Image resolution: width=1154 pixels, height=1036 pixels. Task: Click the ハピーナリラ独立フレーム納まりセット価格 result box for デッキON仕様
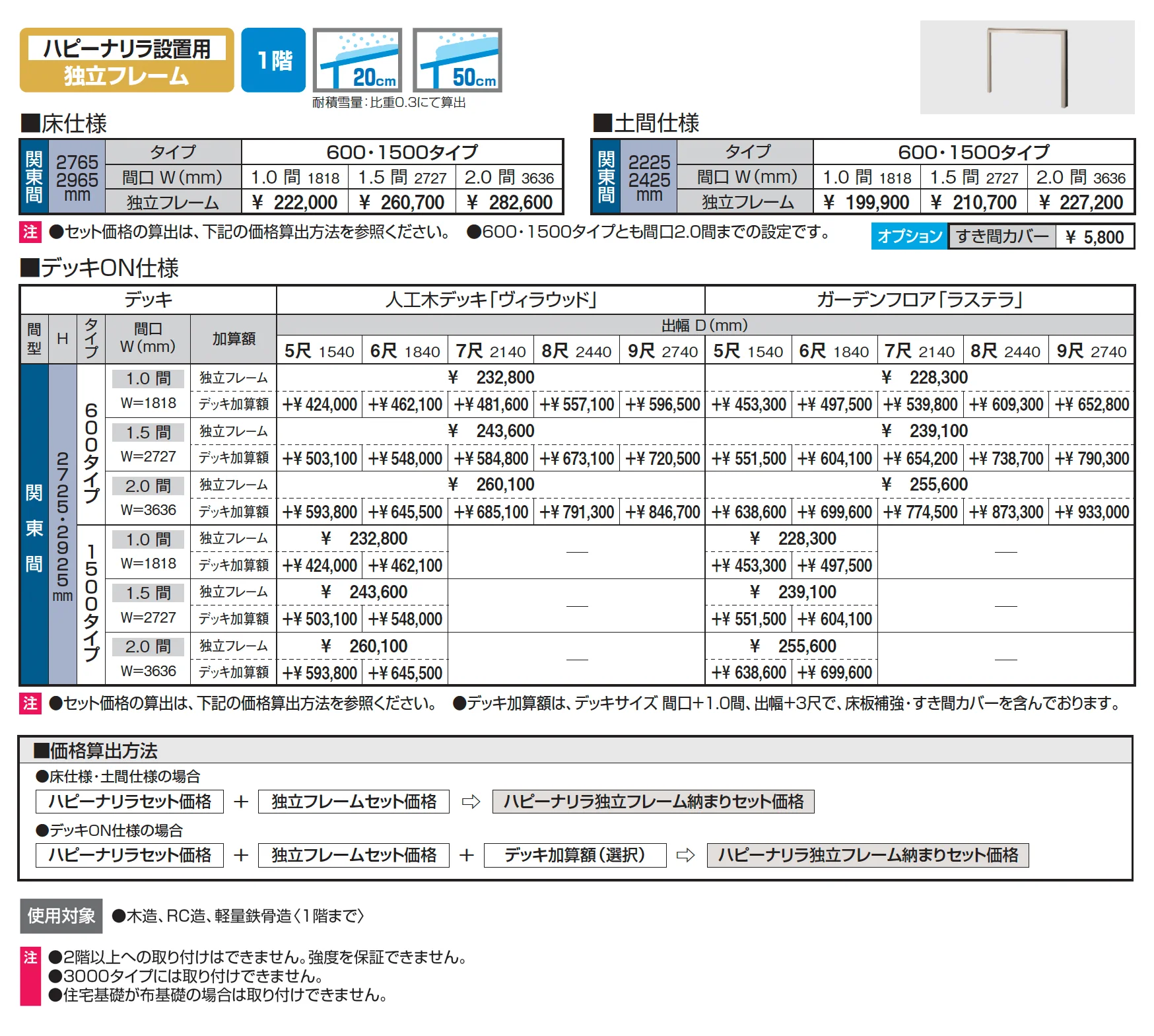tap(867, 855)
